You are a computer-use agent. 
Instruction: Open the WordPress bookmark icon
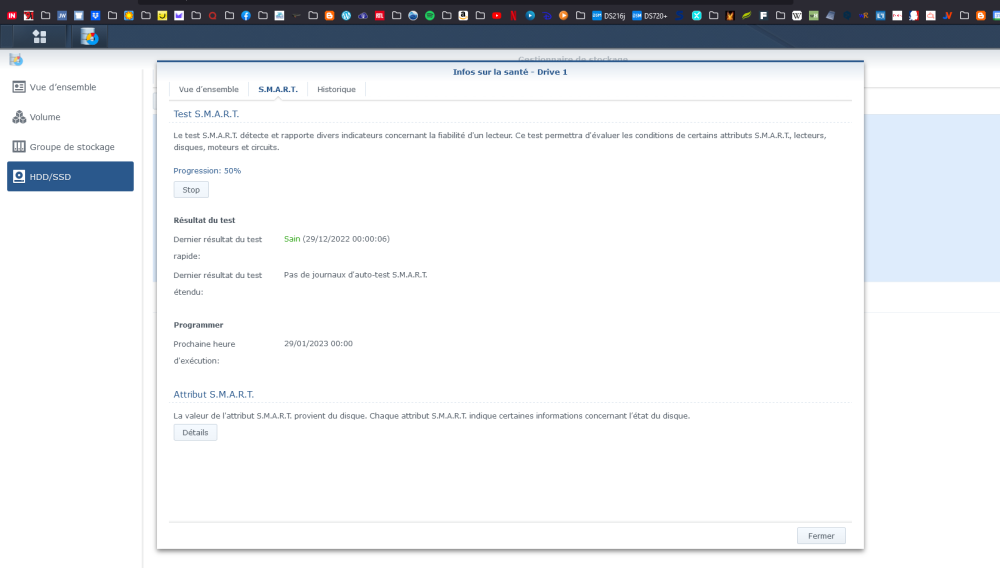coord(346,16)
